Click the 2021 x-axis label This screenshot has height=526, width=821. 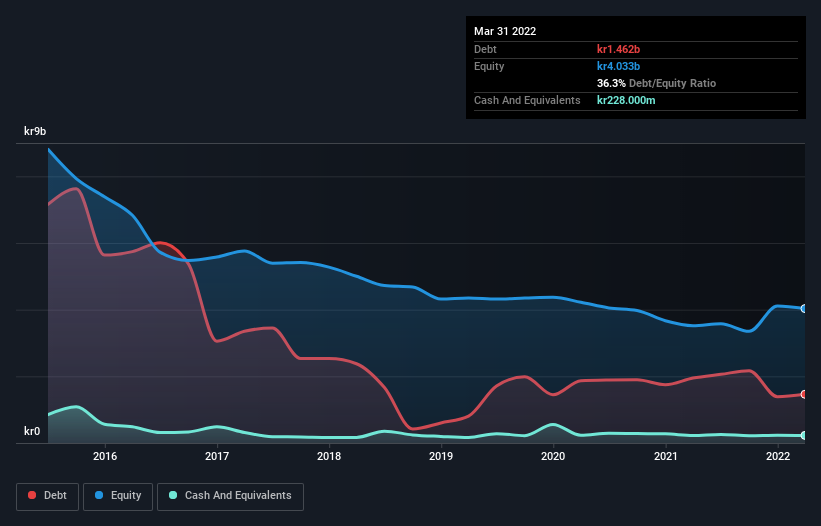tap(665, 456)
